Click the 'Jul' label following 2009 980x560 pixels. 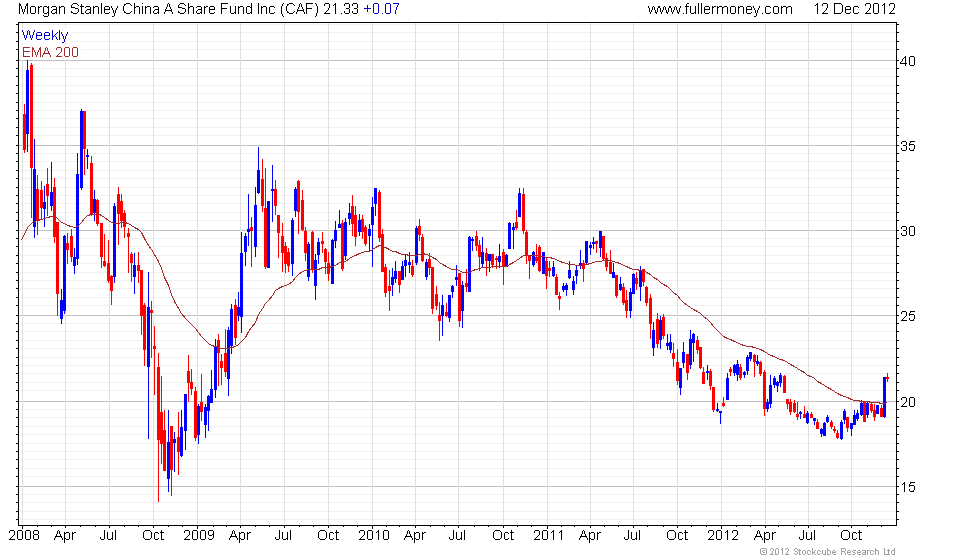point(283,536)
